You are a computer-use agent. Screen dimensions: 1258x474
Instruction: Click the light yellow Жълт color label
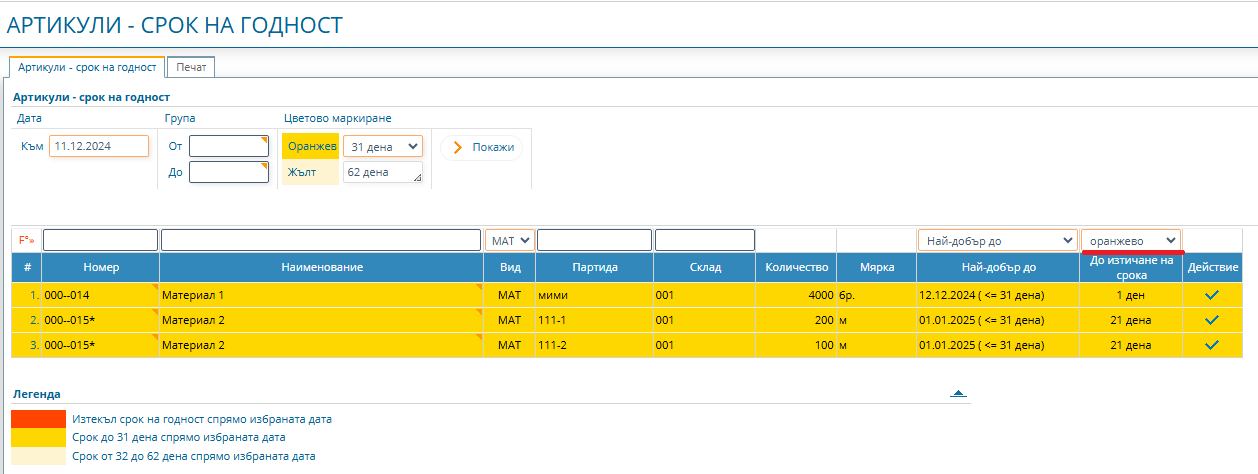311,172
